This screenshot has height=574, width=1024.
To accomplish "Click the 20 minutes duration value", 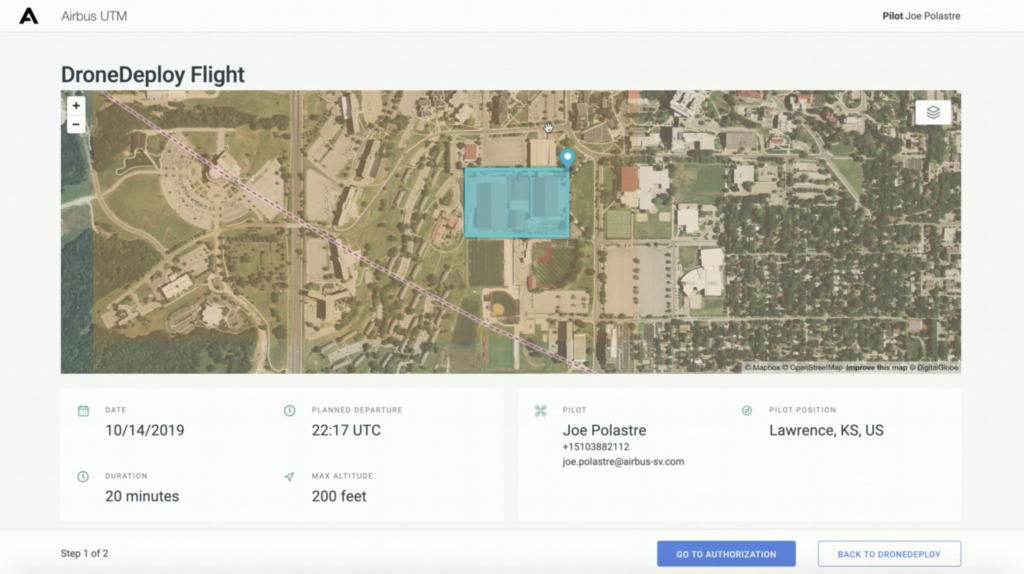I will (x=142, y=496).
